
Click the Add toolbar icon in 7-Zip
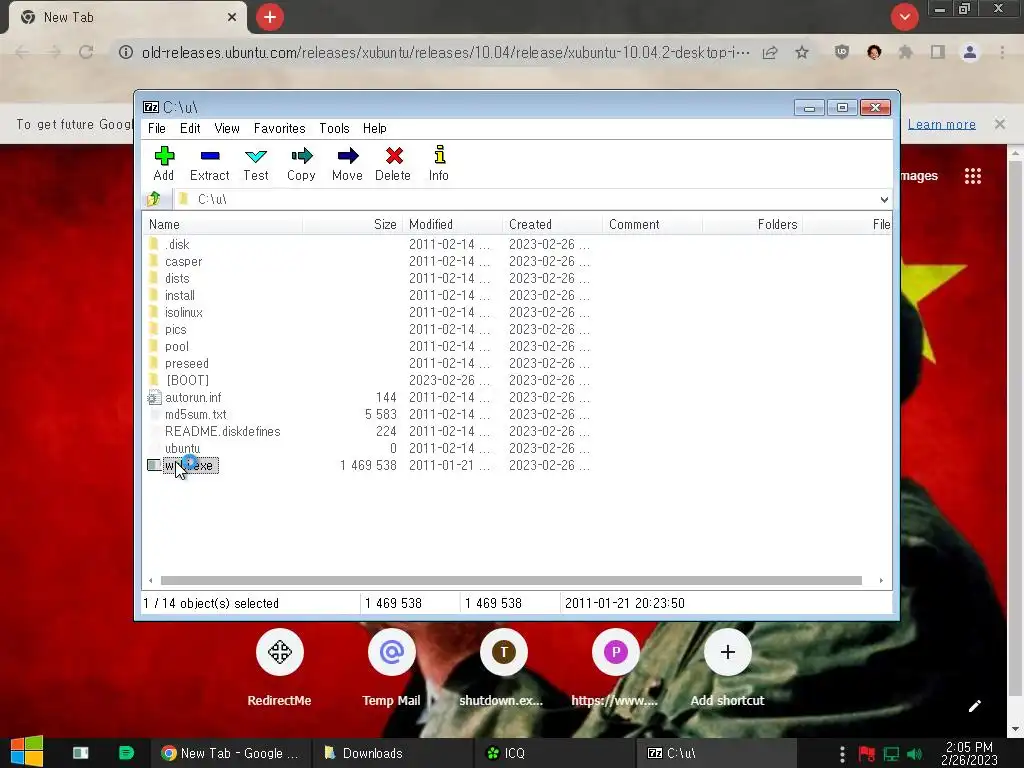(x=164, y=163)
